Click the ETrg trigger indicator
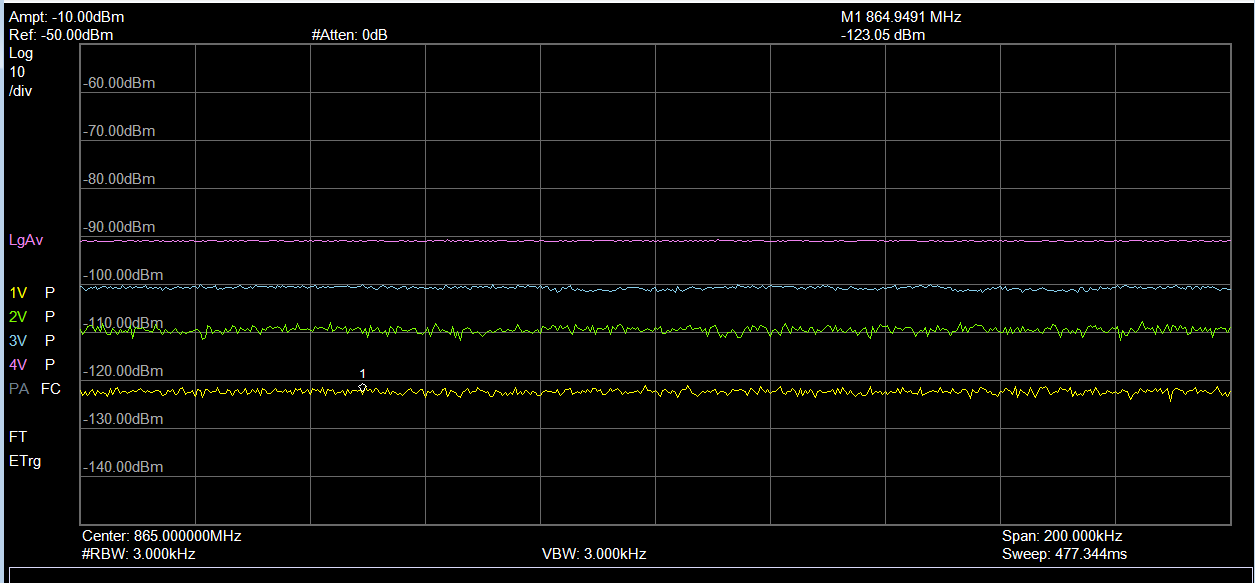The height and width of the screenshot is (583, 1255). pyautogui.click(x=25, y=461)
